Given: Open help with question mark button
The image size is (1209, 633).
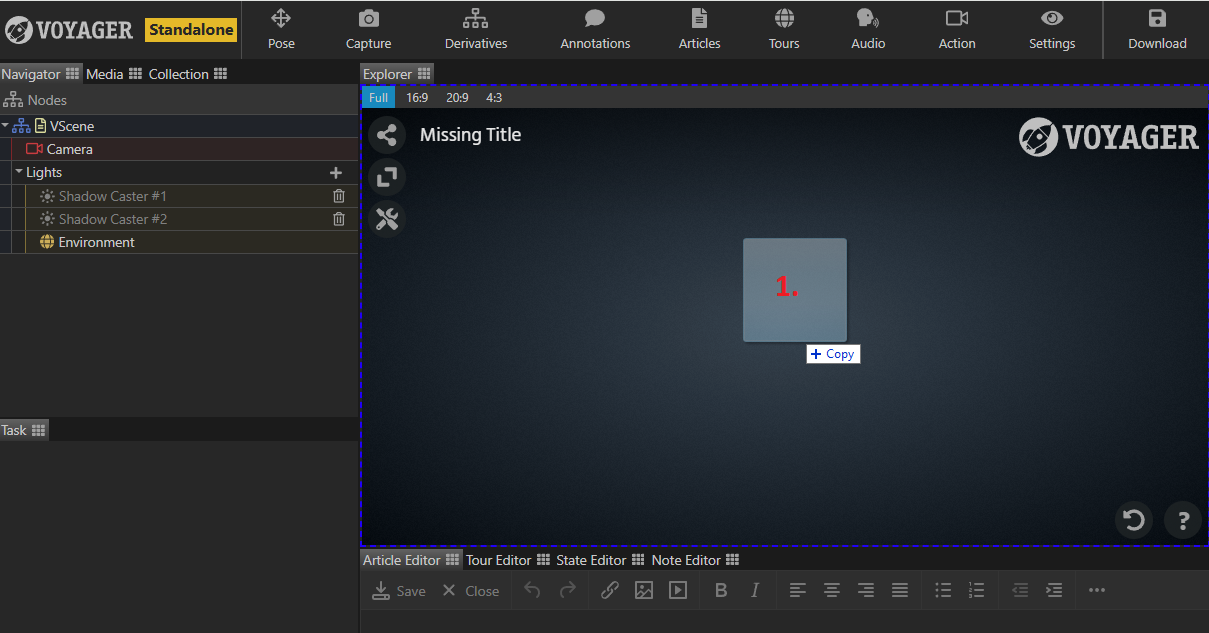Looking at the screenshot, I should (x=1183, y=520).
